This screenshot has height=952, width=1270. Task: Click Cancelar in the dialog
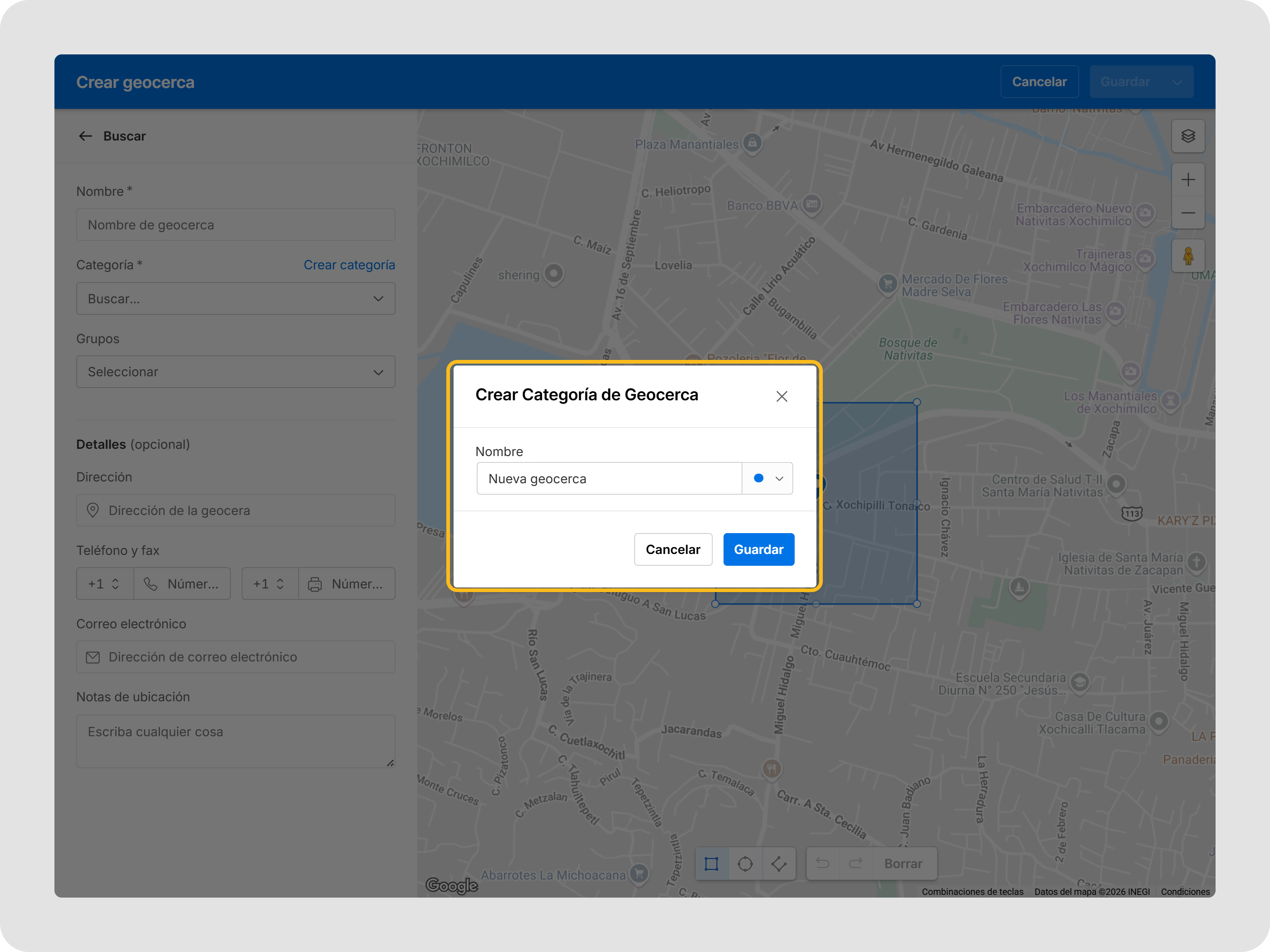(x=673, y=549)
